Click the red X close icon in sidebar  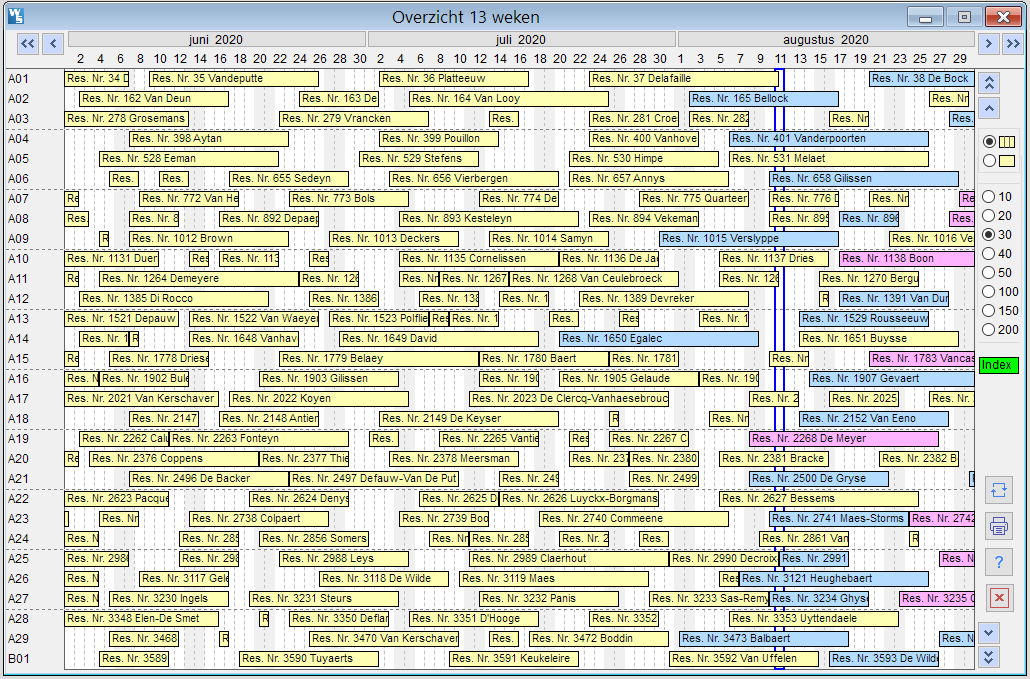click(x=998, y=597)
